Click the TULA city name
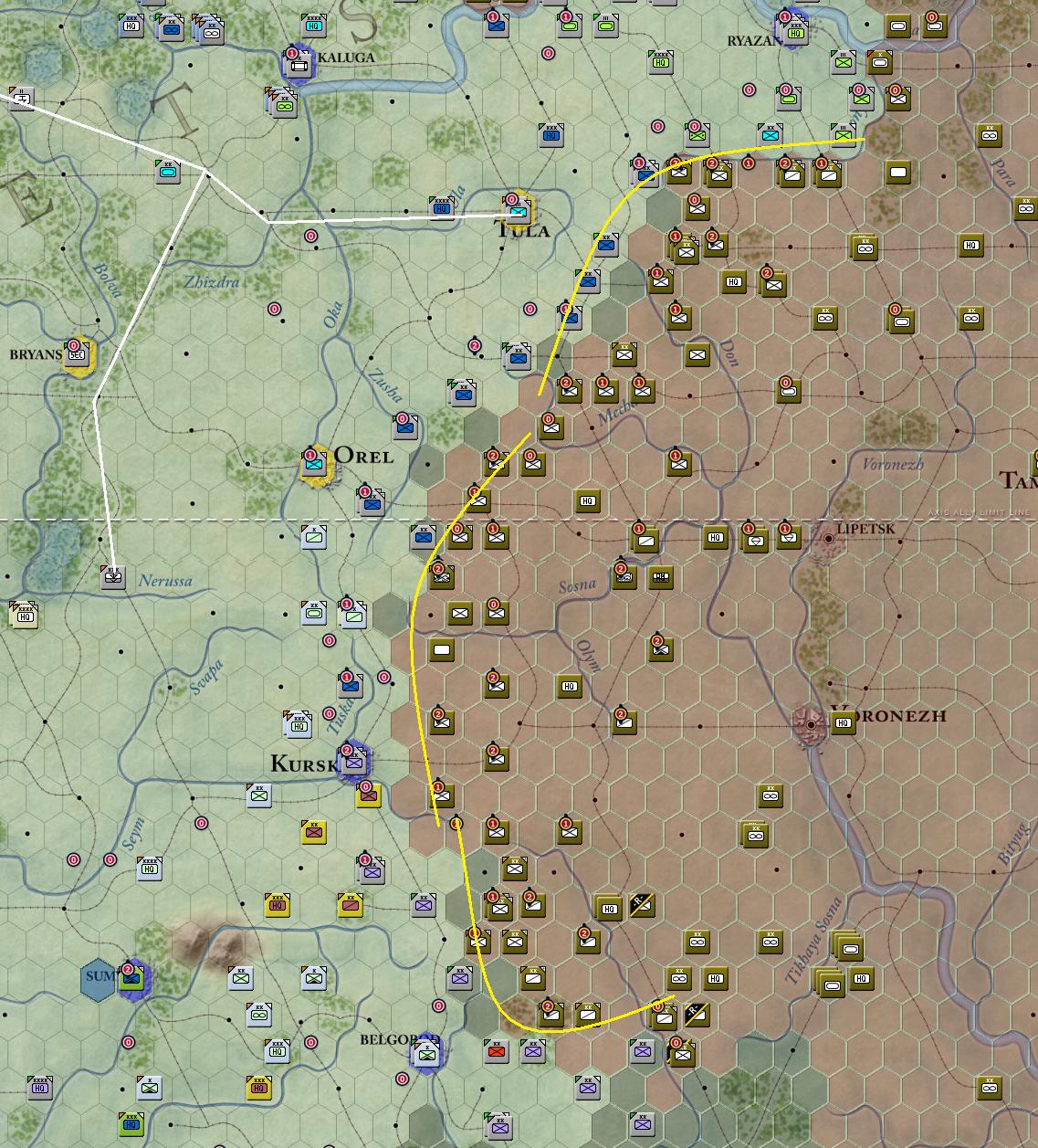Image resolution: width=1038 pixels, height=1148 pixels. tap(524, 230)
